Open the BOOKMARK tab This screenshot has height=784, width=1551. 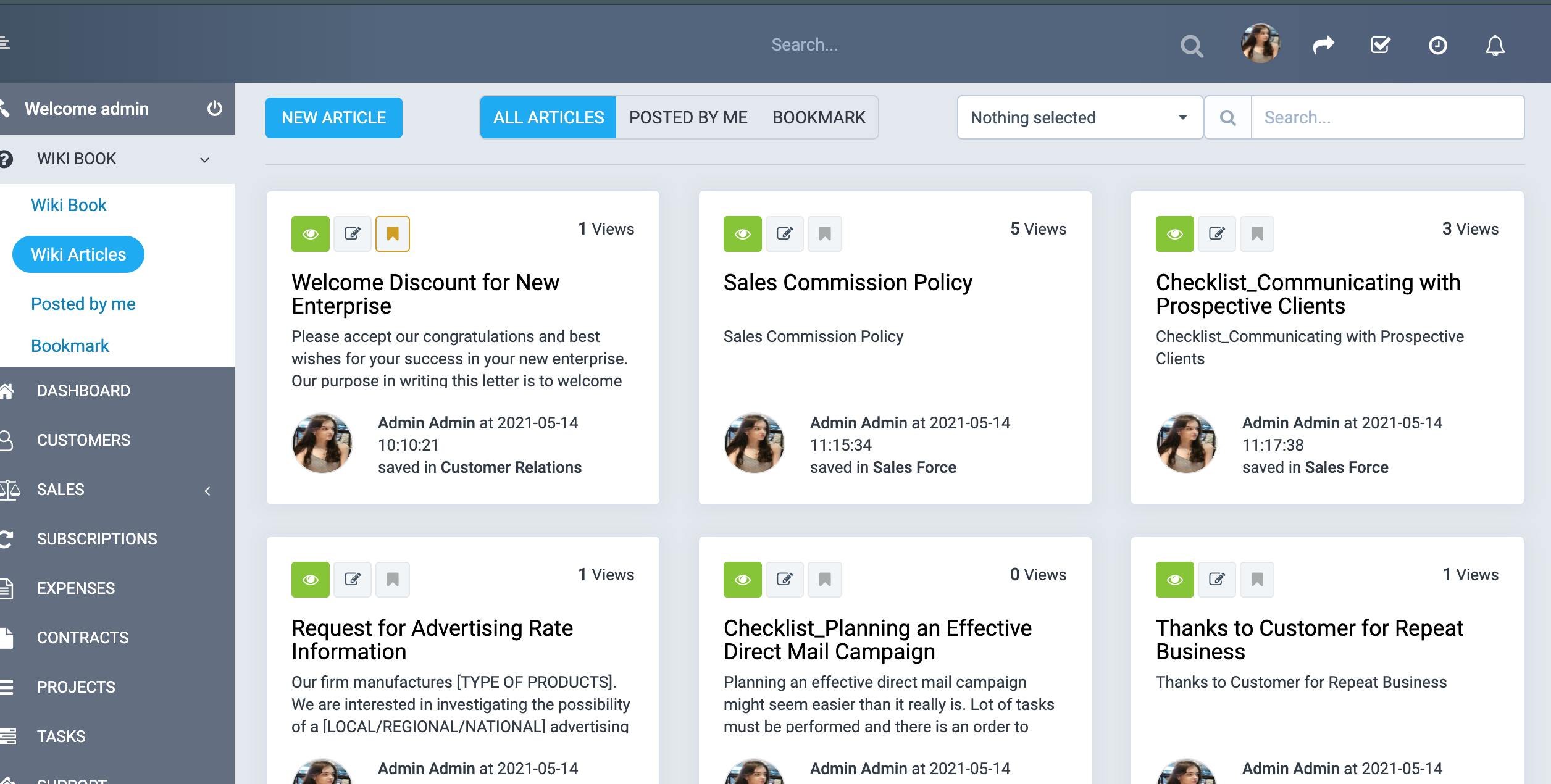[819, 117]
